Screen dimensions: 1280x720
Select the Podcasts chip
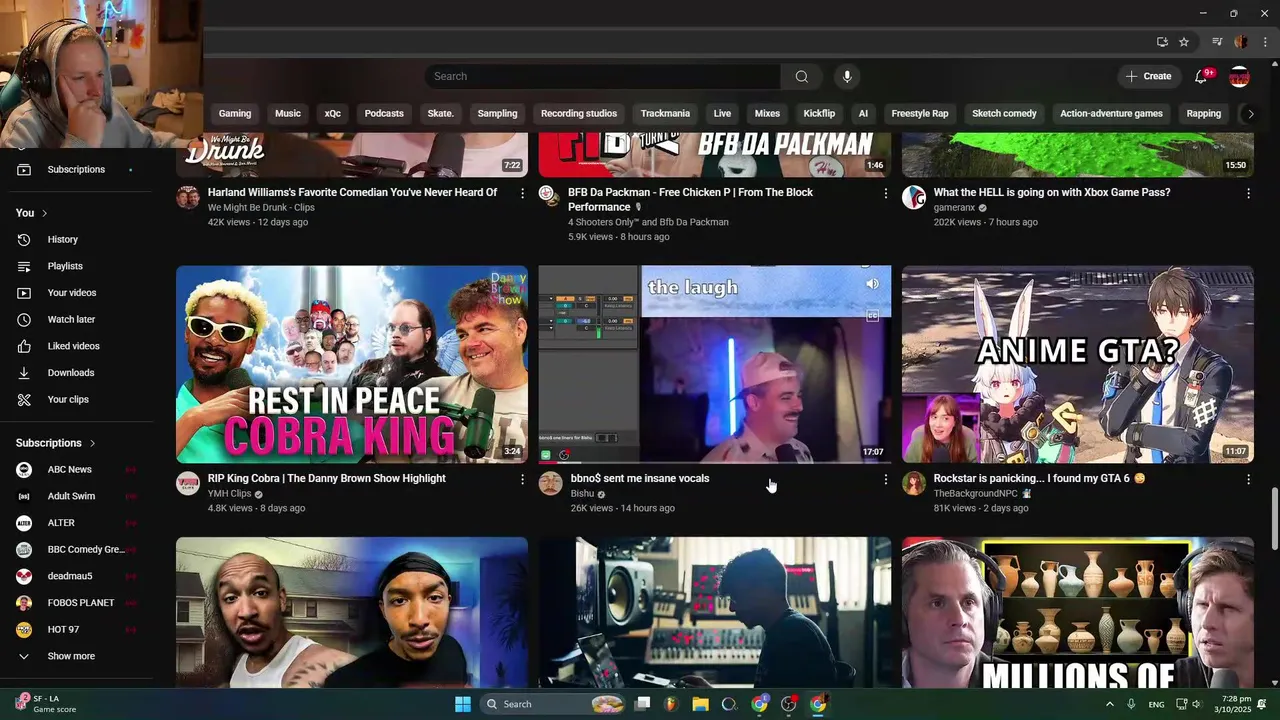(x=384, y=113)
